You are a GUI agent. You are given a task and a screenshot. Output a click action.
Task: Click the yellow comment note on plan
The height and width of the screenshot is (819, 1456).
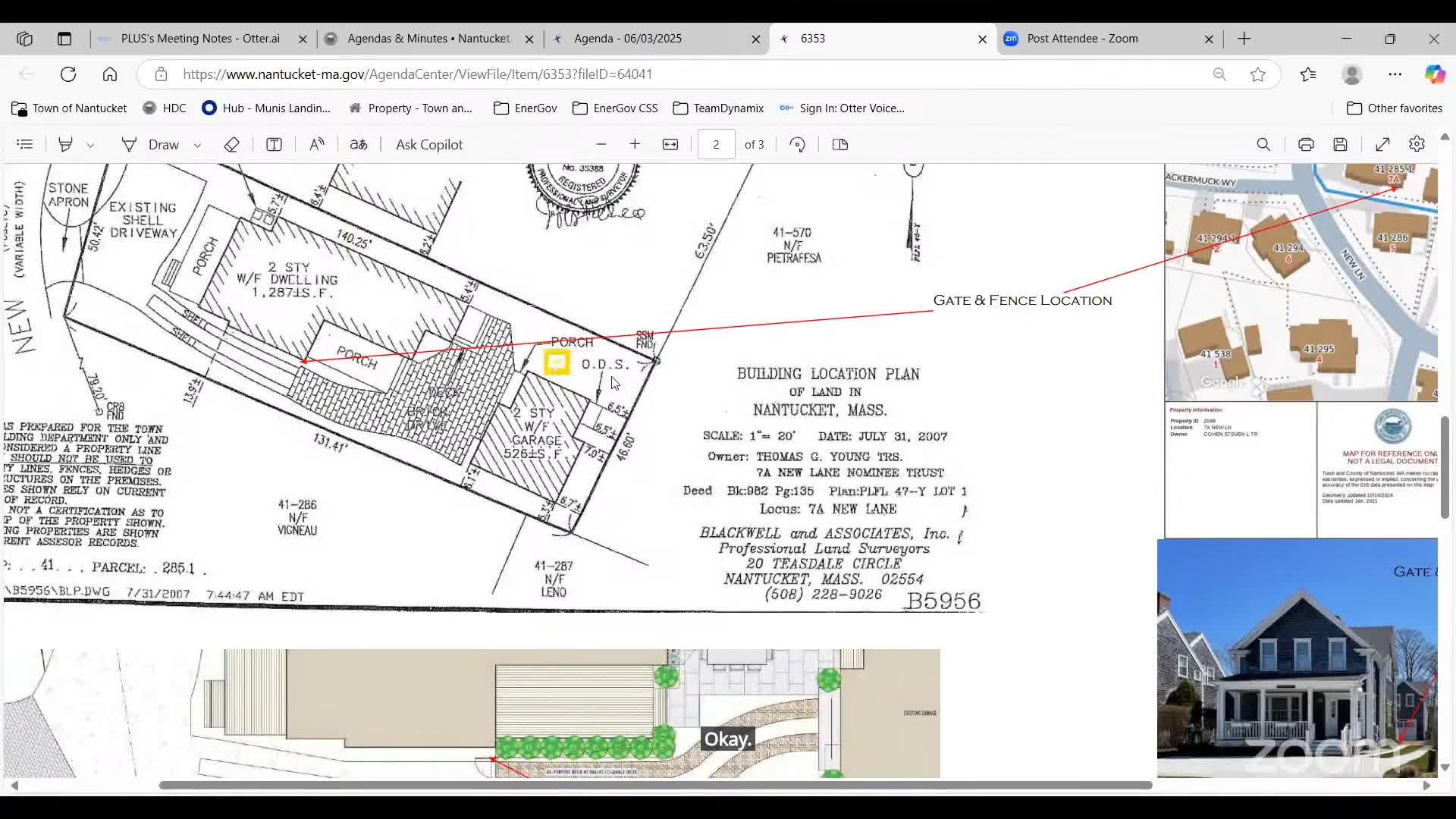(557, 362)
